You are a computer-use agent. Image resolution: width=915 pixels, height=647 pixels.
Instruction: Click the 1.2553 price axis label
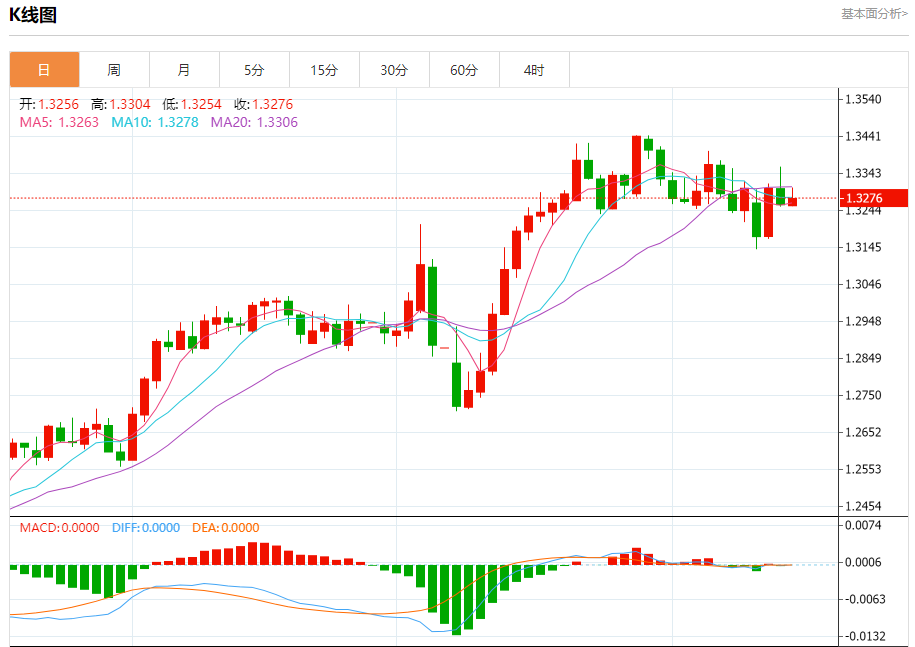863,469
